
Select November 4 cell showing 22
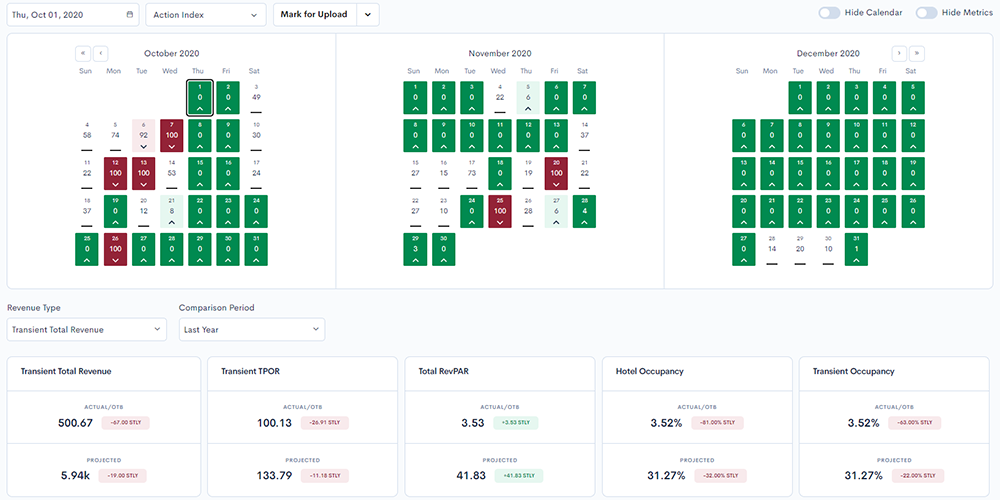point(499,98)
